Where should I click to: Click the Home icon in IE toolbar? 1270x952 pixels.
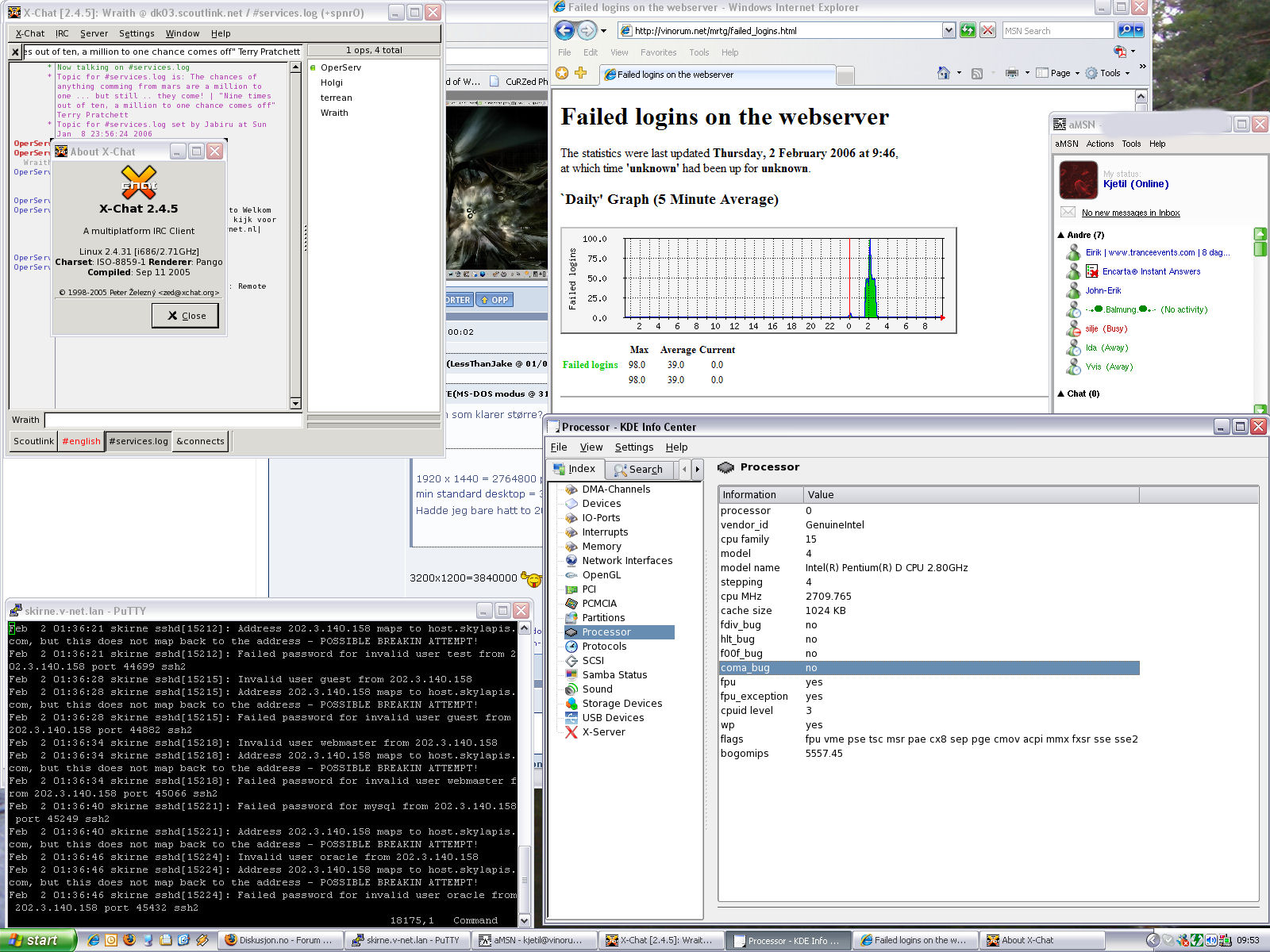click(x=943, y=73)
